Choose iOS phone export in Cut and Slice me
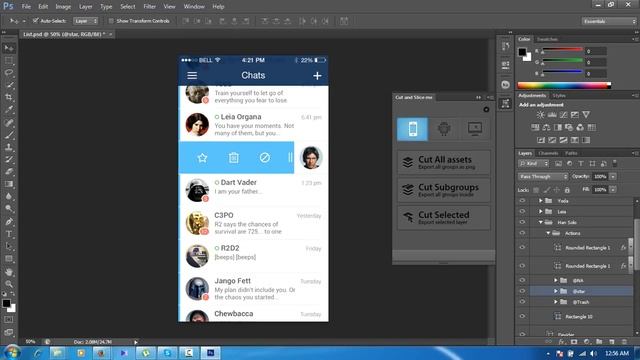The image size is (640, 360). coord(413,129)
